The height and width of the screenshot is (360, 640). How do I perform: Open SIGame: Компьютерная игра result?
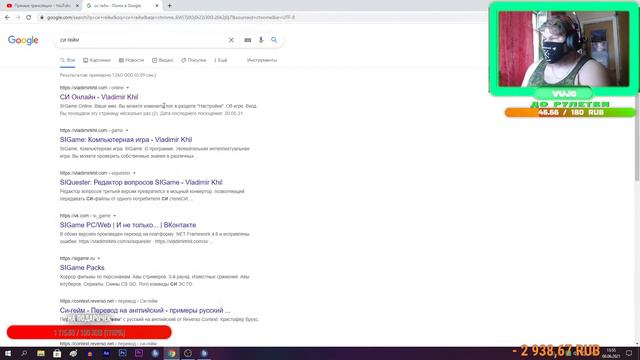pos(126,140)
